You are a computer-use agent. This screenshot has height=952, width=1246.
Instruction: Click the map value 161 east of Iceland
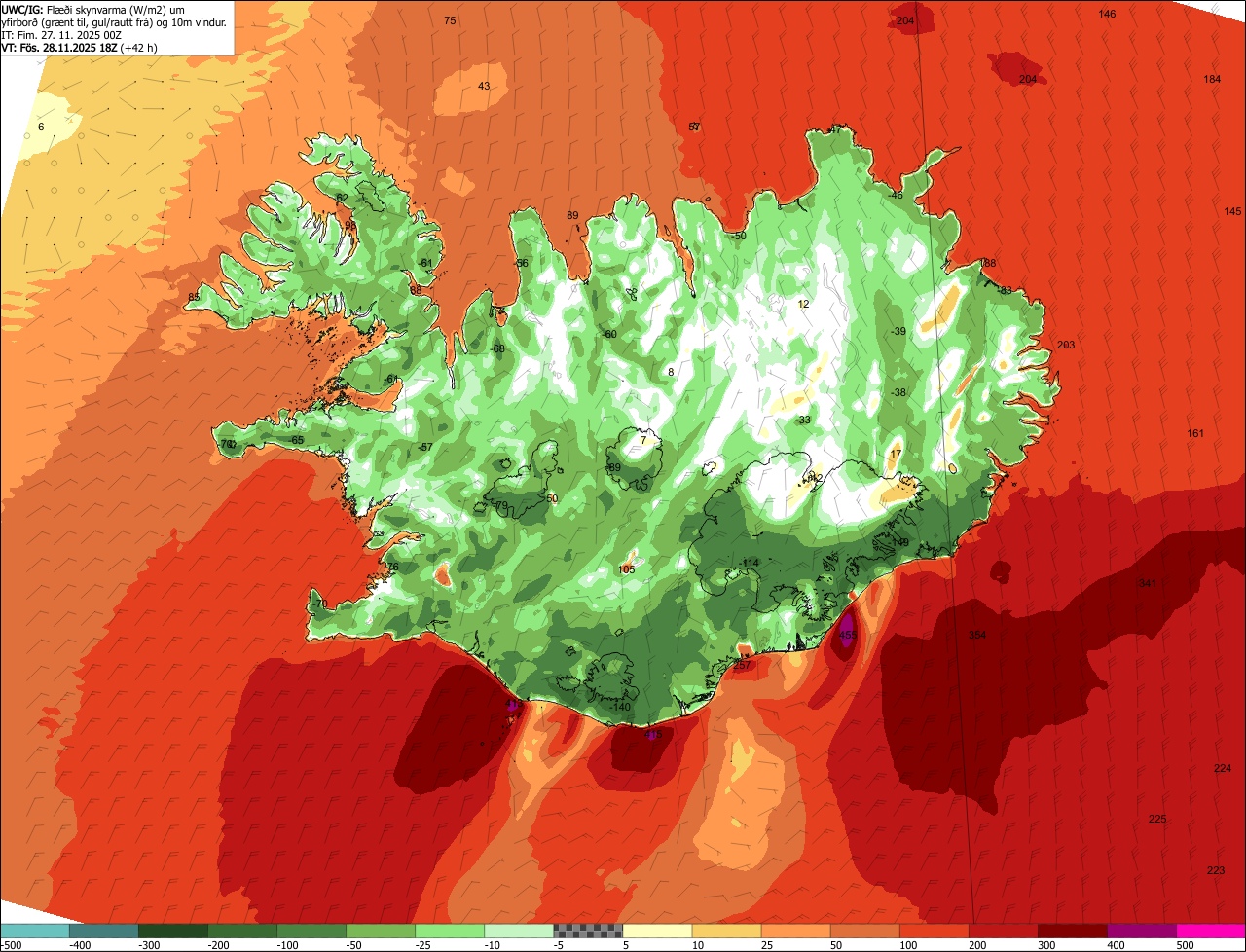[x=1196, y=433]
